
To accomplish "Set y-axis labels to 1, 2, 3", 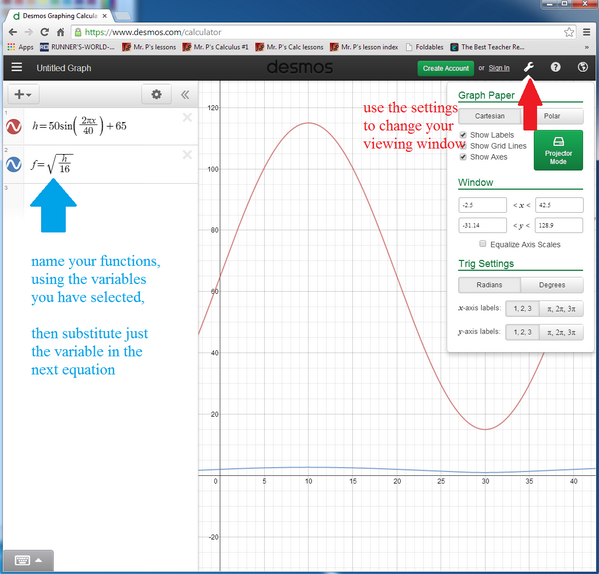I will coord(522,332).
